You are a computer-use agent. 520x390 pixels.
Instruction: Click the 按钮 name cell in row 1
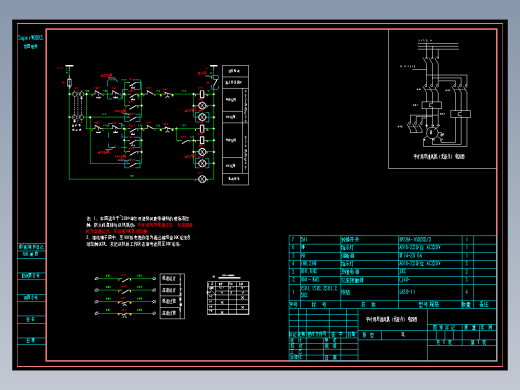point(369,292)
